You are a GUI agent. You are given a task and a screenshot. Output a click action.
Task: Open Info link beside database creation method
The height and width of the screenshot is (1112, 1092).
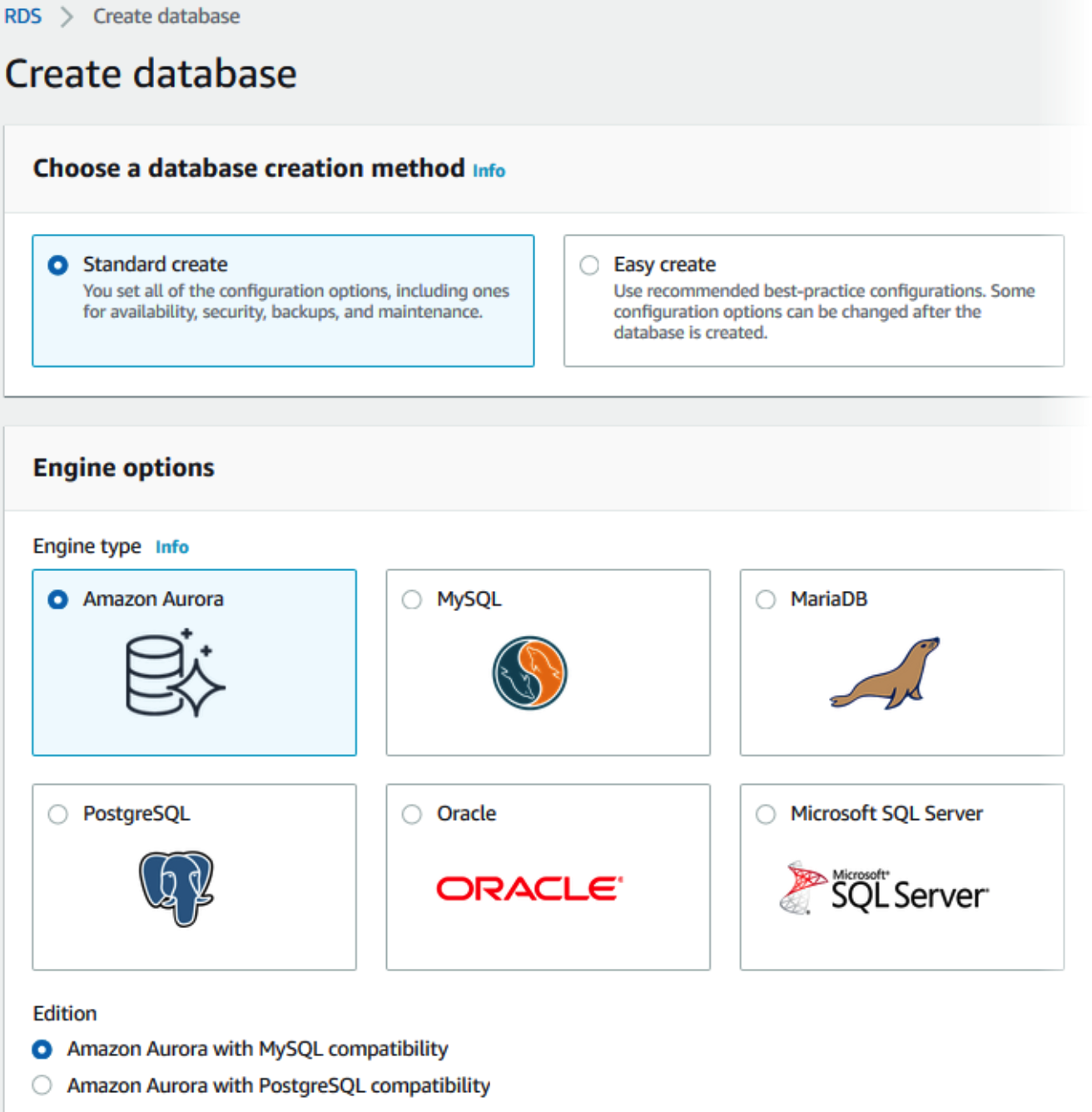pyautogui.click(x=489, y=171)
